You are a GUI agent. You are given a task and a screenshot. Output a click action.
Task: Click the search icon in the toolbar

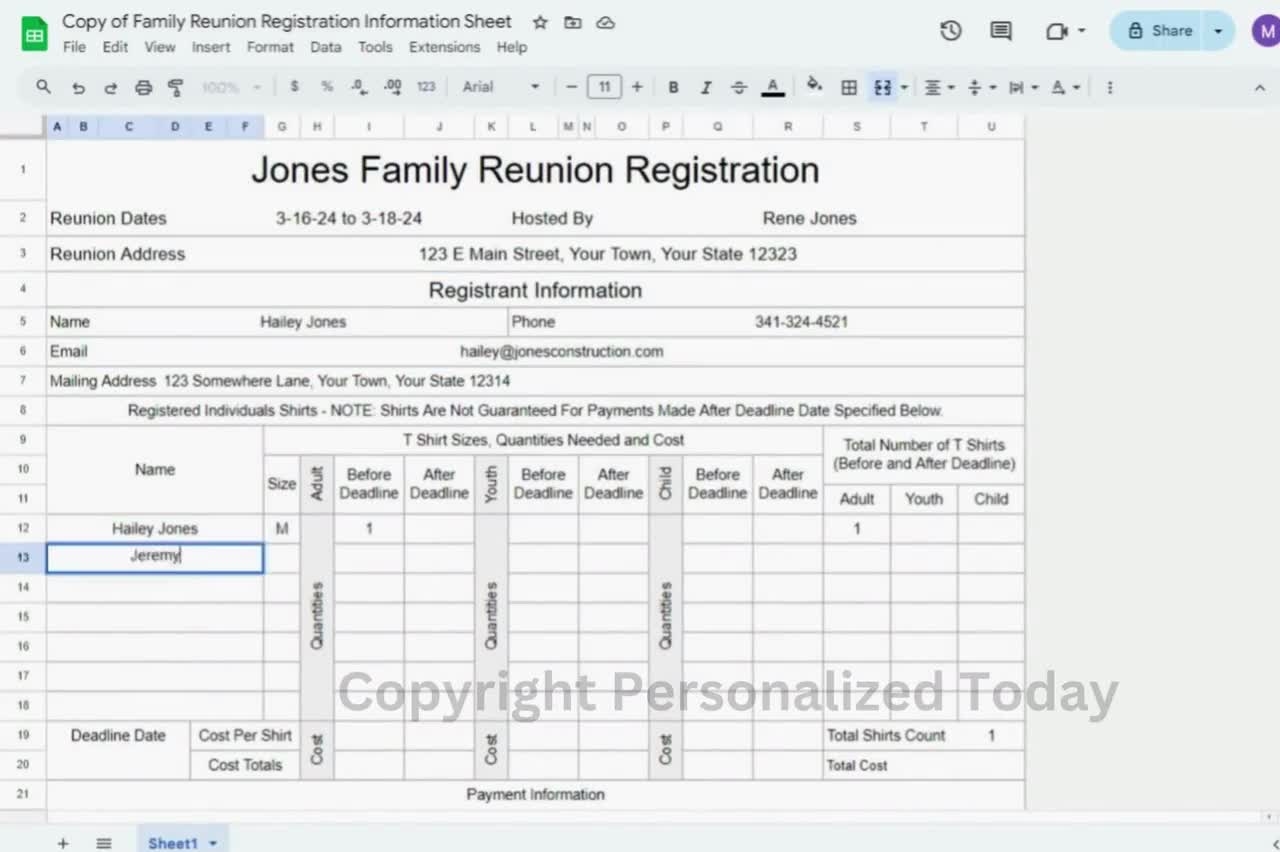pyautogui.click(x=43, y=87)
